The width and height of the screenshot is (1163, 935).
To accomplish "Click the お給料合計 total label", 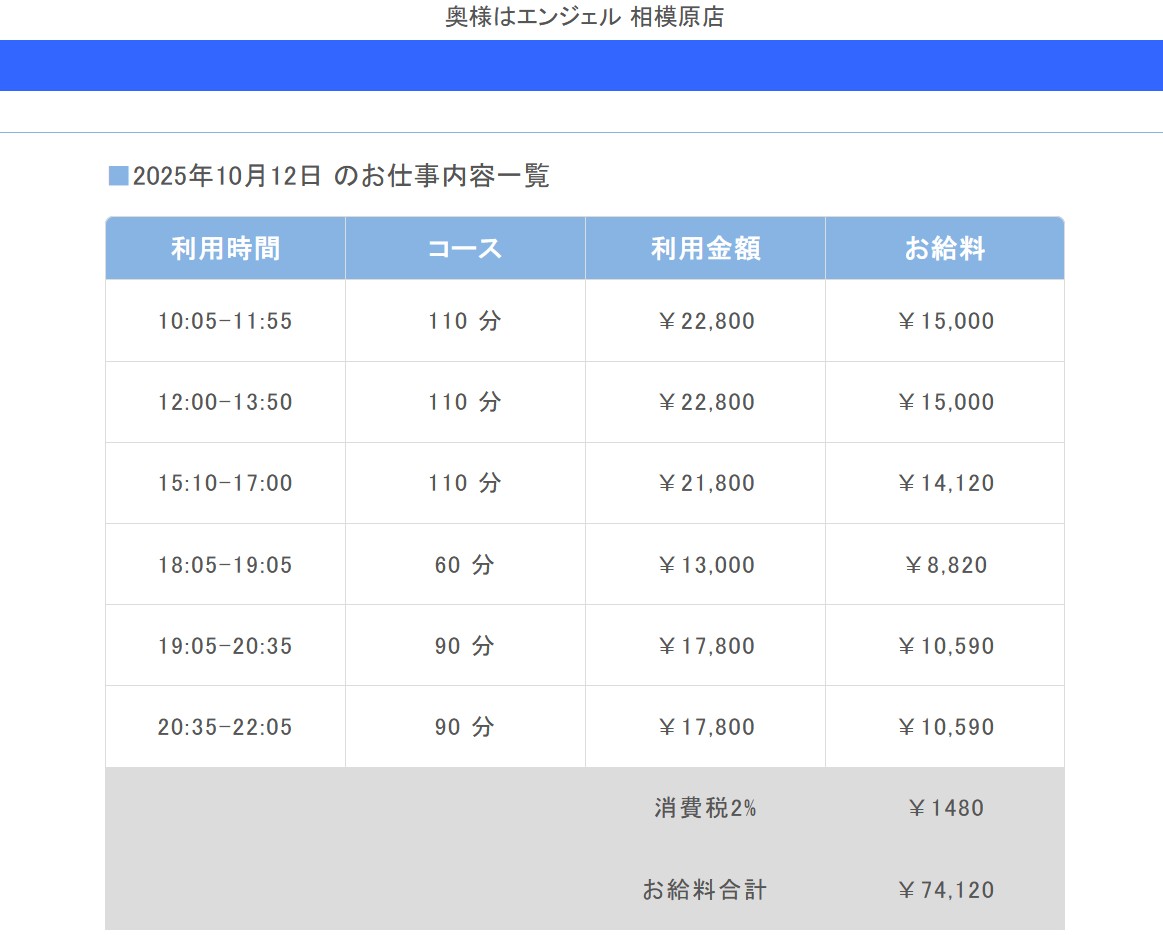I will (x=705, y=889).
